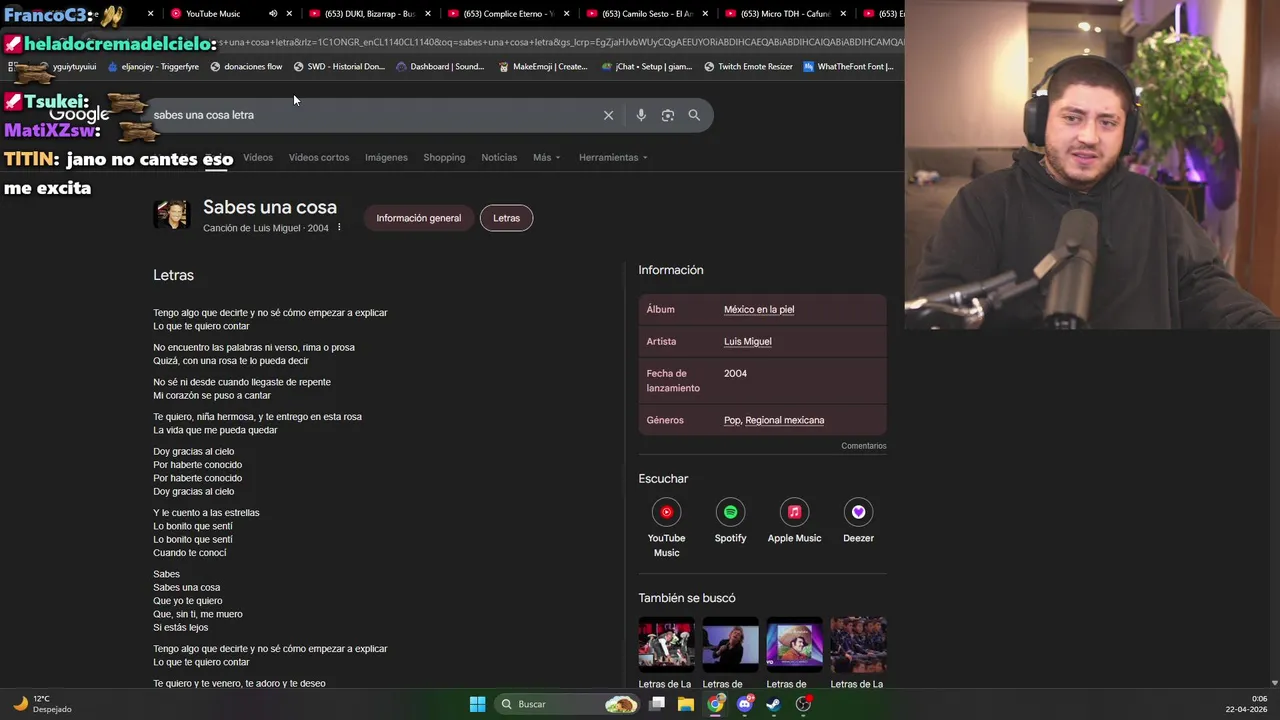Viewport: 1280px width, 720px height.
Task: Mute the YouTube Music tab speaker icon
Action: point(273,14)
